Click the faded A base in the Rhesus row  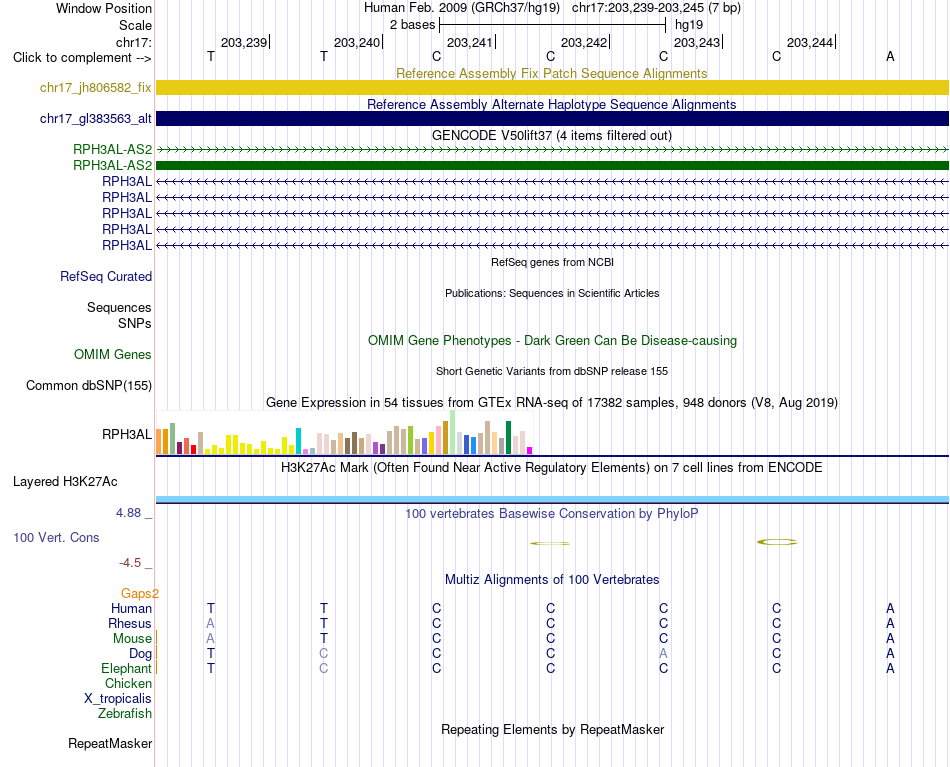[210, 623]
